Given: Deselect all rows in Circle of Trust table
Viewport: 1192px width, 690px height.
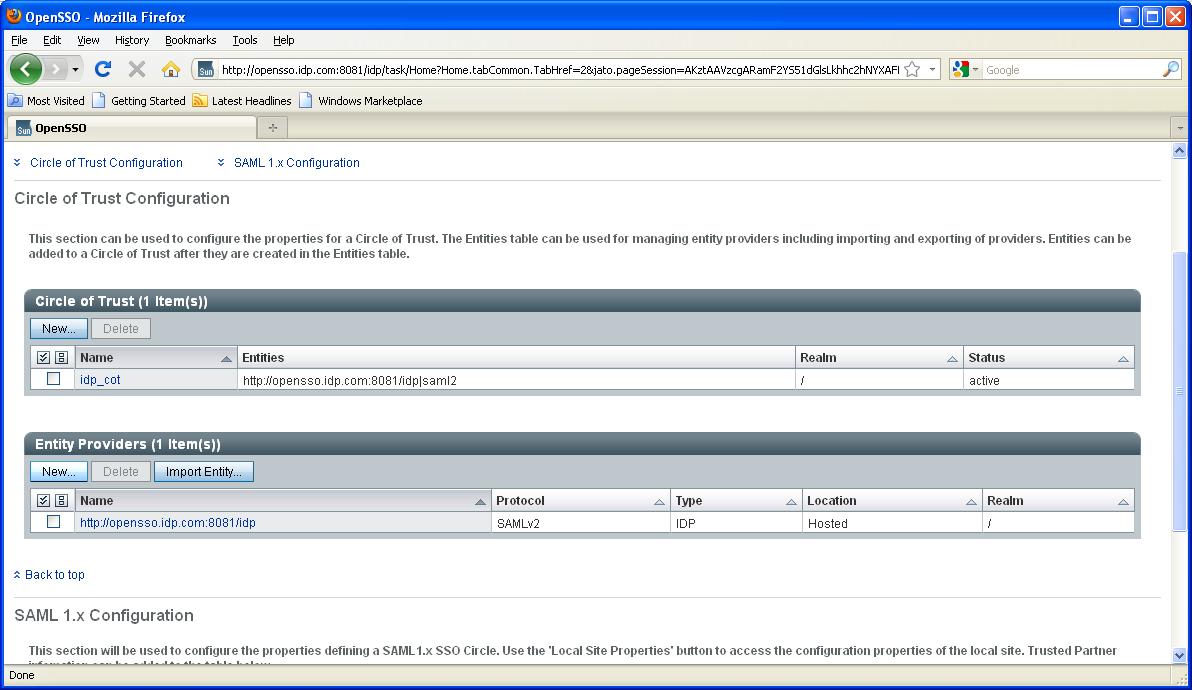Looking at the screenshot, I should [x=62, y=357].
